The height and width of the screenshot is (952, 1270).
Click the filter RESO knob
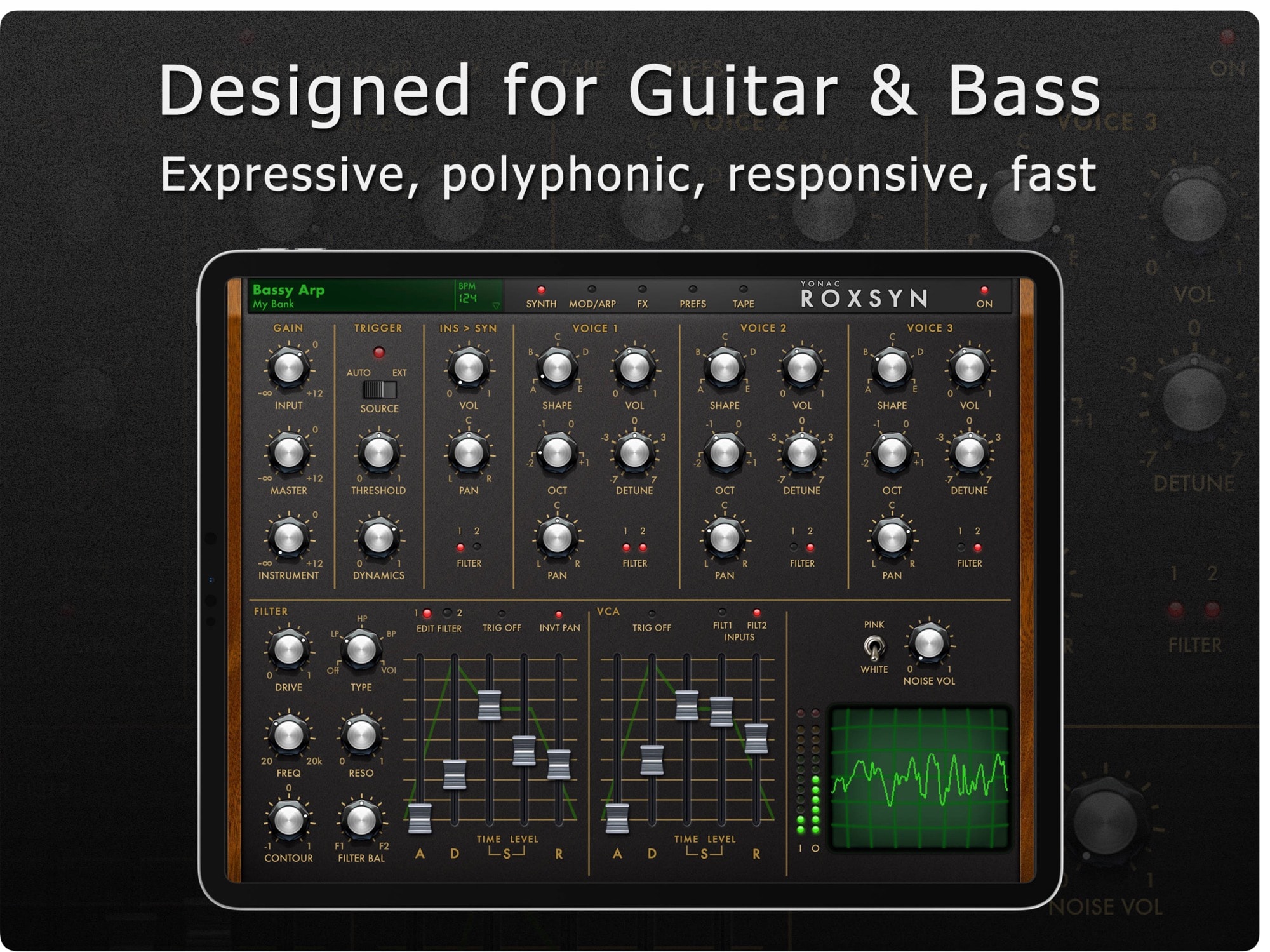coord(361,735)
